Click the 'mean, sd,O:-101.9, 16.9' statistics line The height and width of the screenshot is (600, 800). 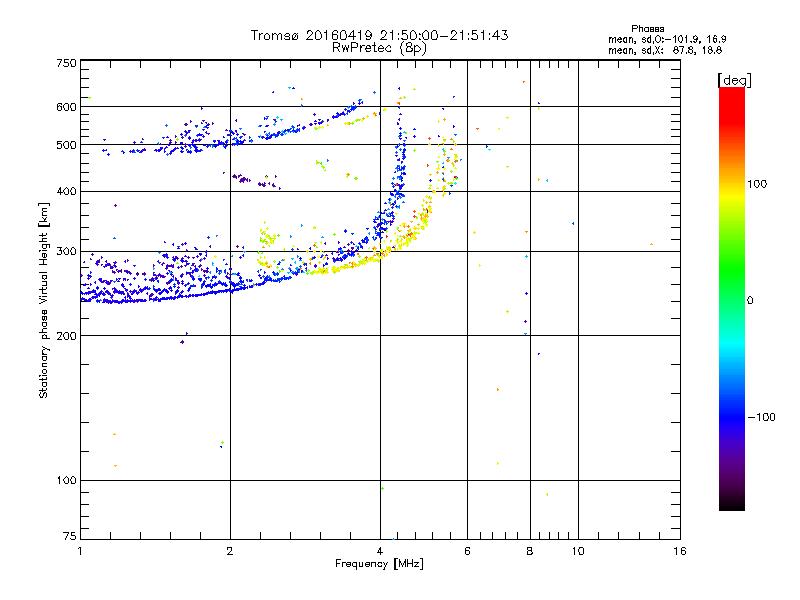[x=667, y=39]
